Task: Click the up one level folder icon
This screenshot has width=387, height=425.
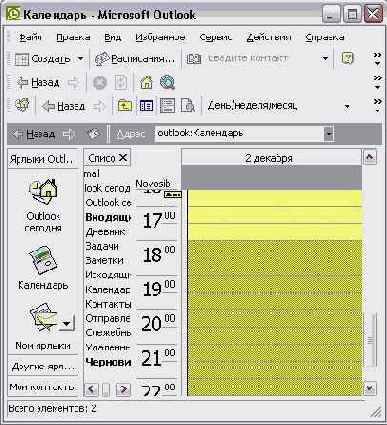Action: (x=125, y=106)
